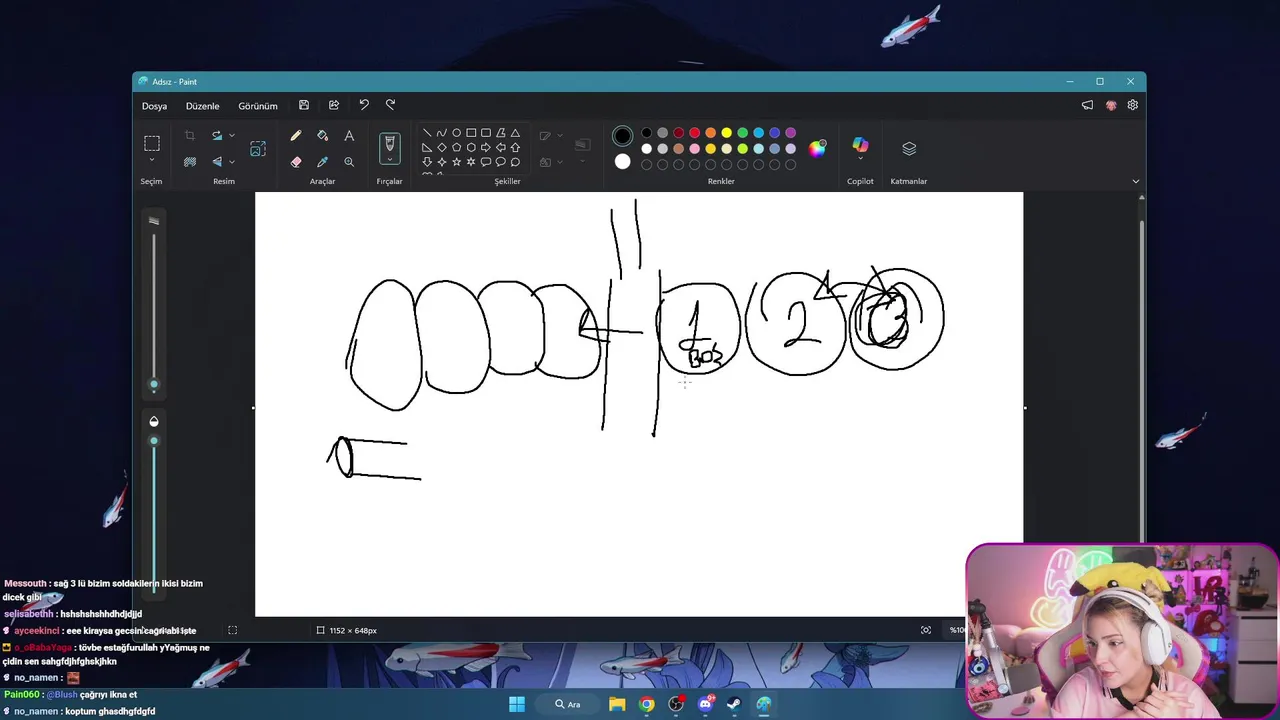The height and width of the screenshot is (720, 1280).
Task: Select the triangle shape
Action: coord(515,133)
